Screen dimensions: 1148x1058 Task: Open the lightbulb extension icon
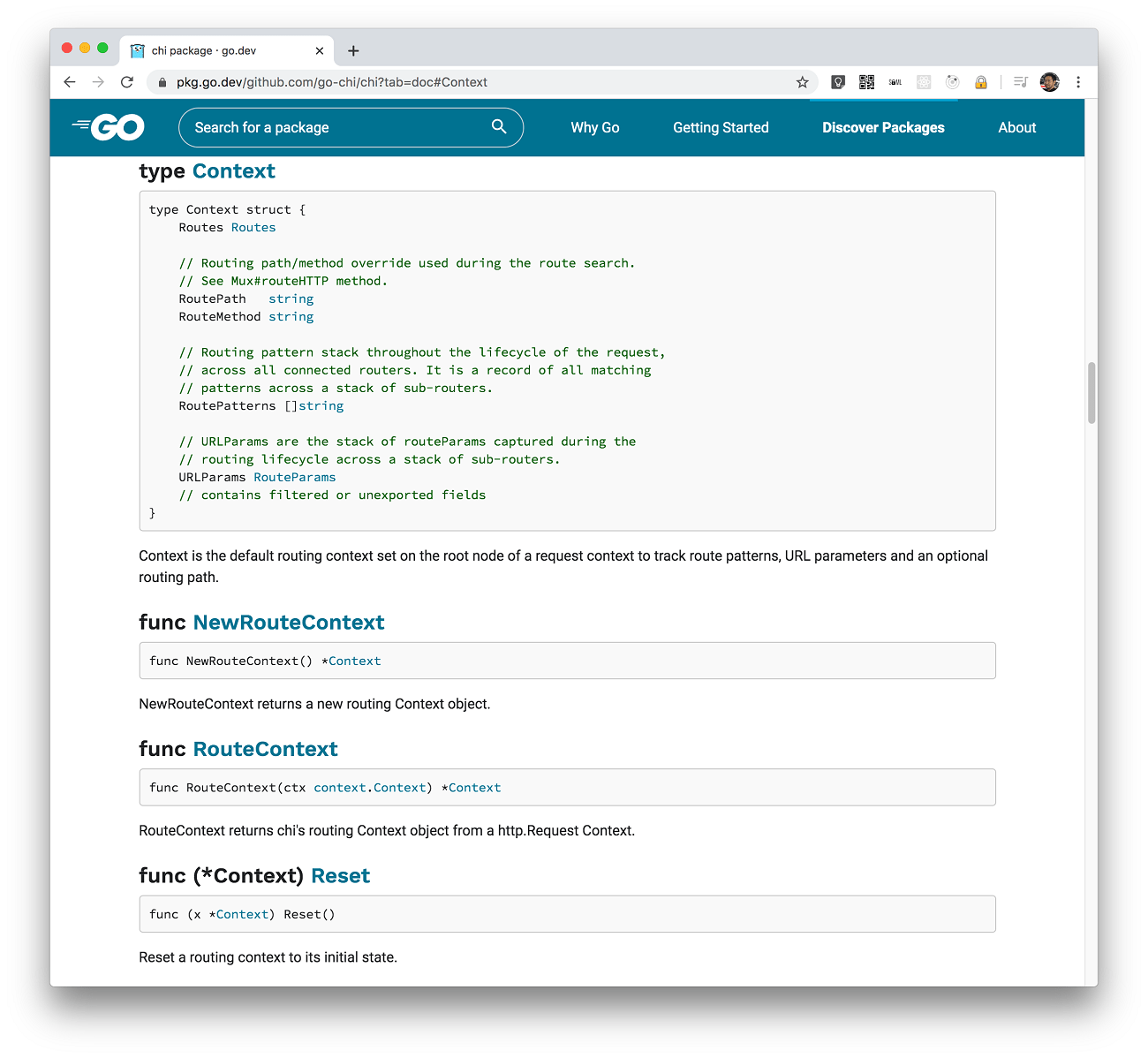point(838,82)
